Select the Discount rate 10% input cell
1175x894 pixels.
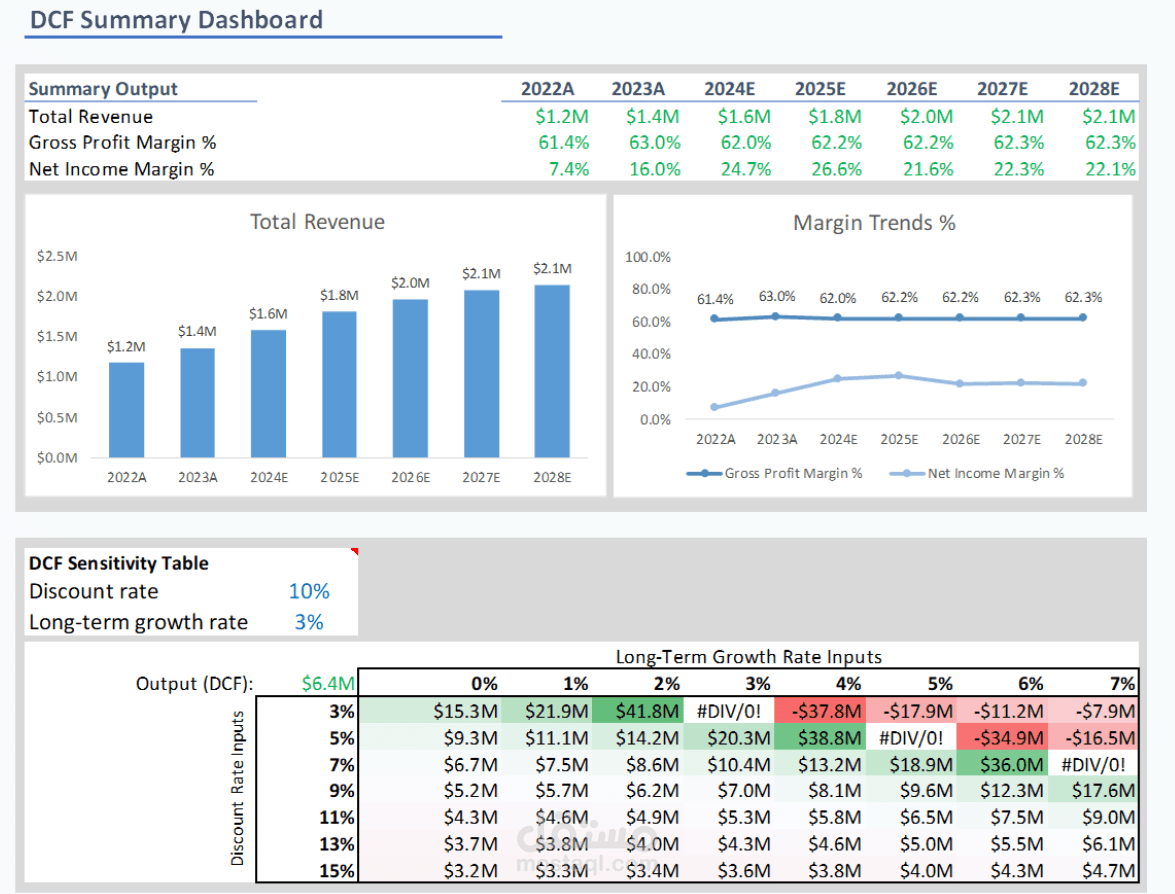(x=309, y=591)
